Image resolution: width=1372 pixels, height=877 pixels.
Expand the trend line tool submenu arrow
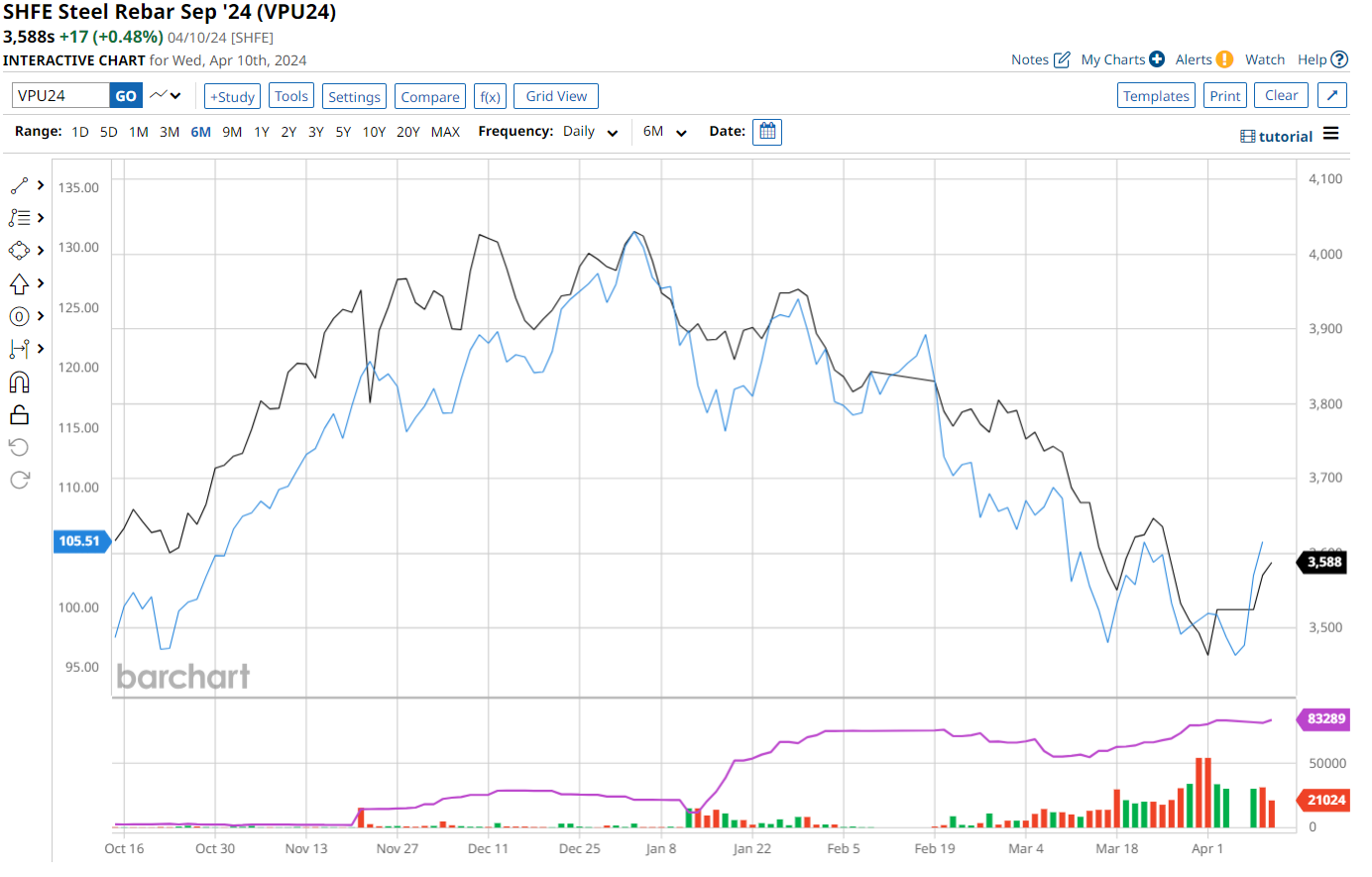(41, 185)
